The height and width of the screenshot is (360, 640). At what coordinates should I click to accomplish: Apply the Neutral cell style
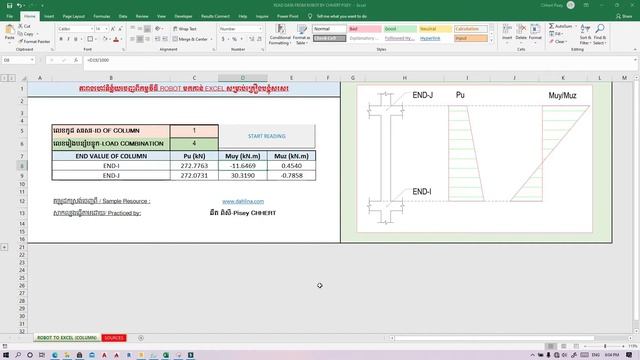435,29
